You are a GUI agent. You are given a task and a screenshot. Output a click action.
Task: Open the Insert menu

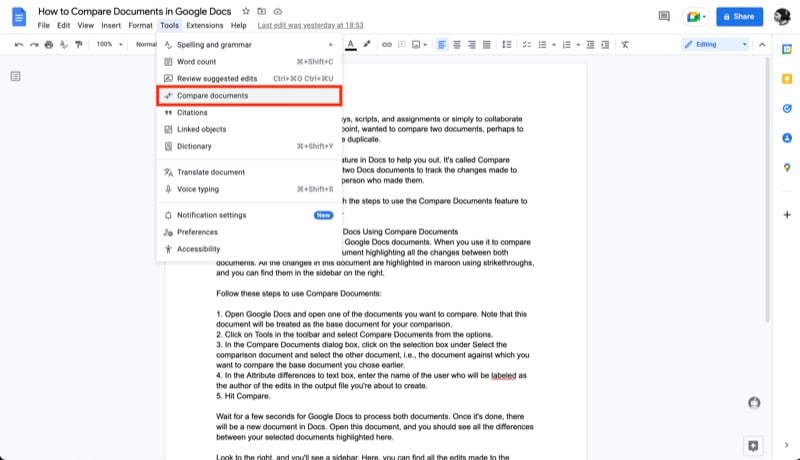click(111, 25)
